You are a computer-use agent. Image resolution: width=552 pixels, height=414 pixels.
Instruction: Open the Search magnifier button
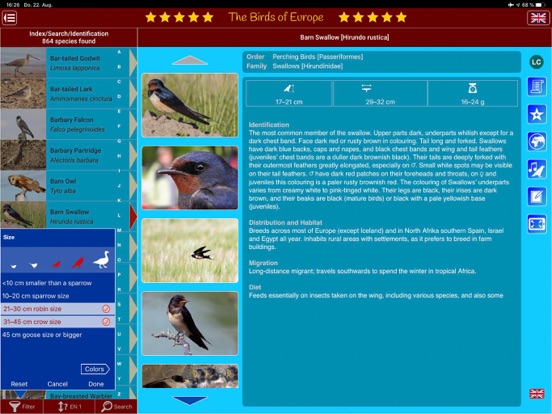click(x=116, y=407)
